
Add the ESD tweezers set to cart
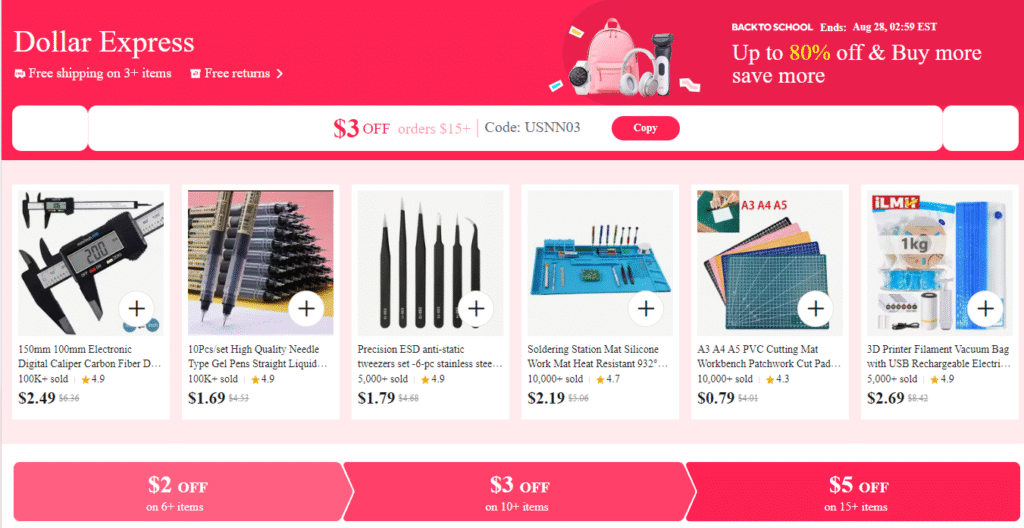(476, 308)
